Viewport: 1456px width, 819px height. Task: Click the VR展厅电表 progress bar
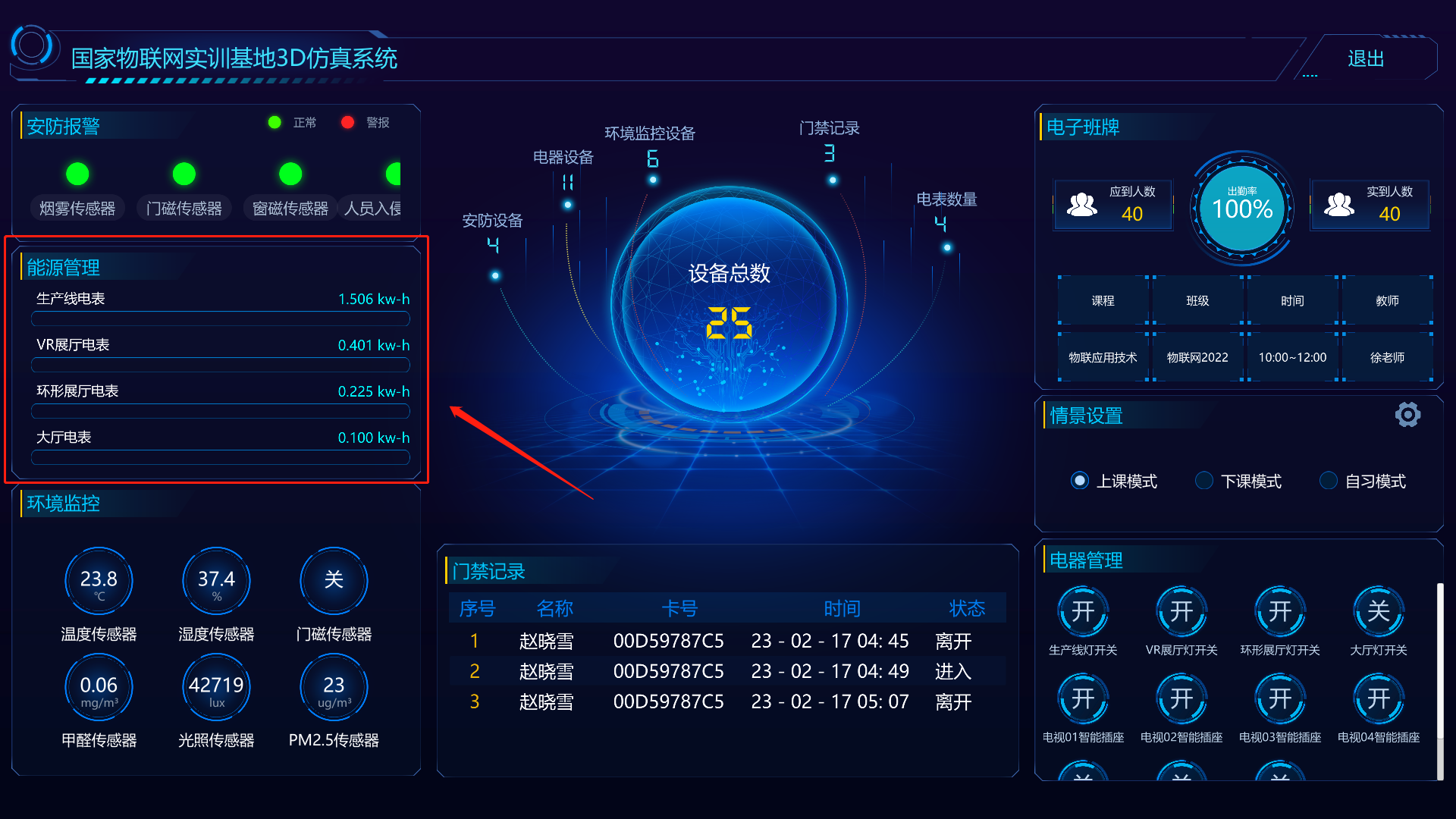pyautogui.click(x=221, y=365)
